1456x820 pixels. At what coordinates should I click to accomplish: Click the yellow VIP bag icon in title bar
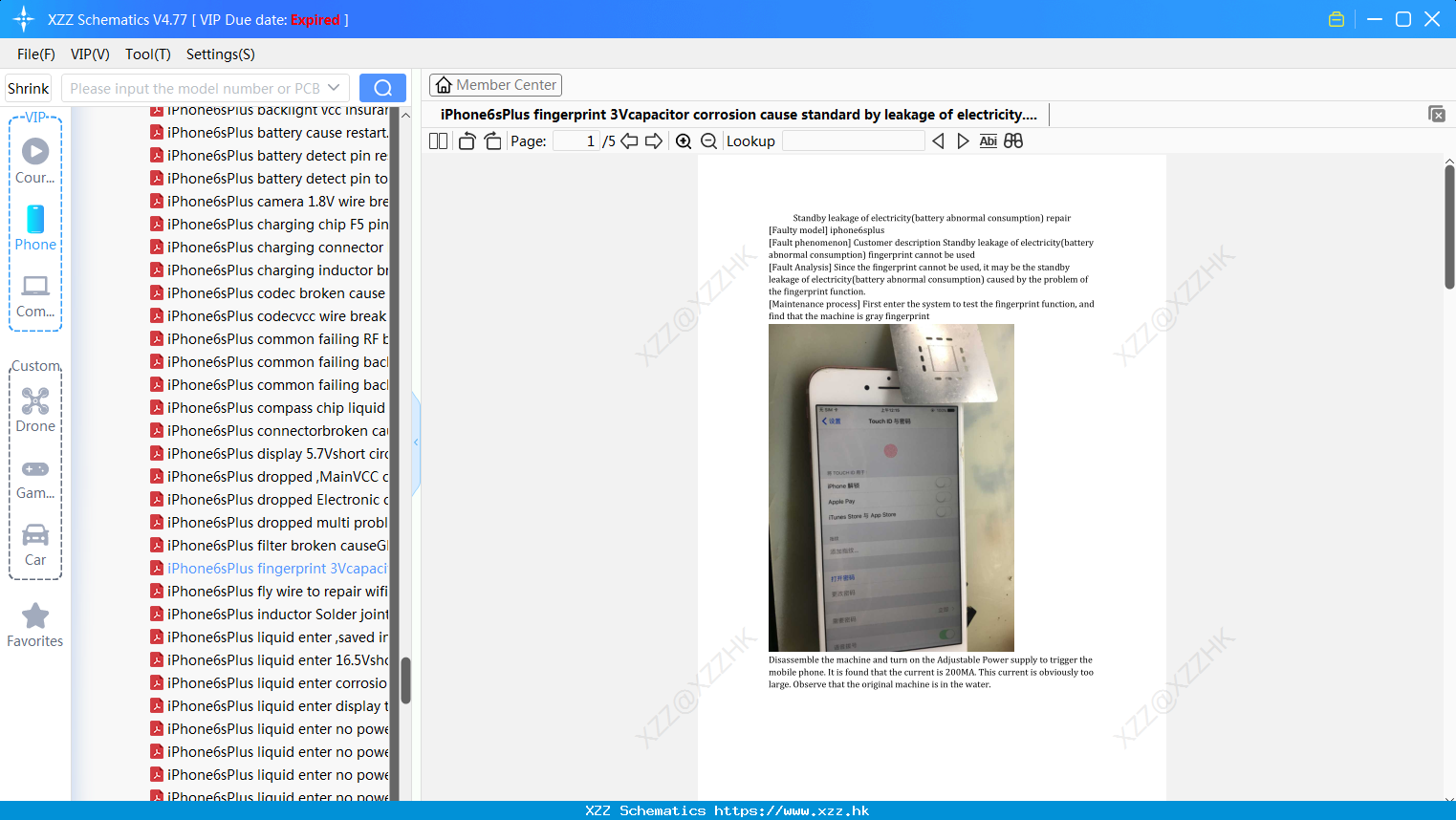point(1336,19)
